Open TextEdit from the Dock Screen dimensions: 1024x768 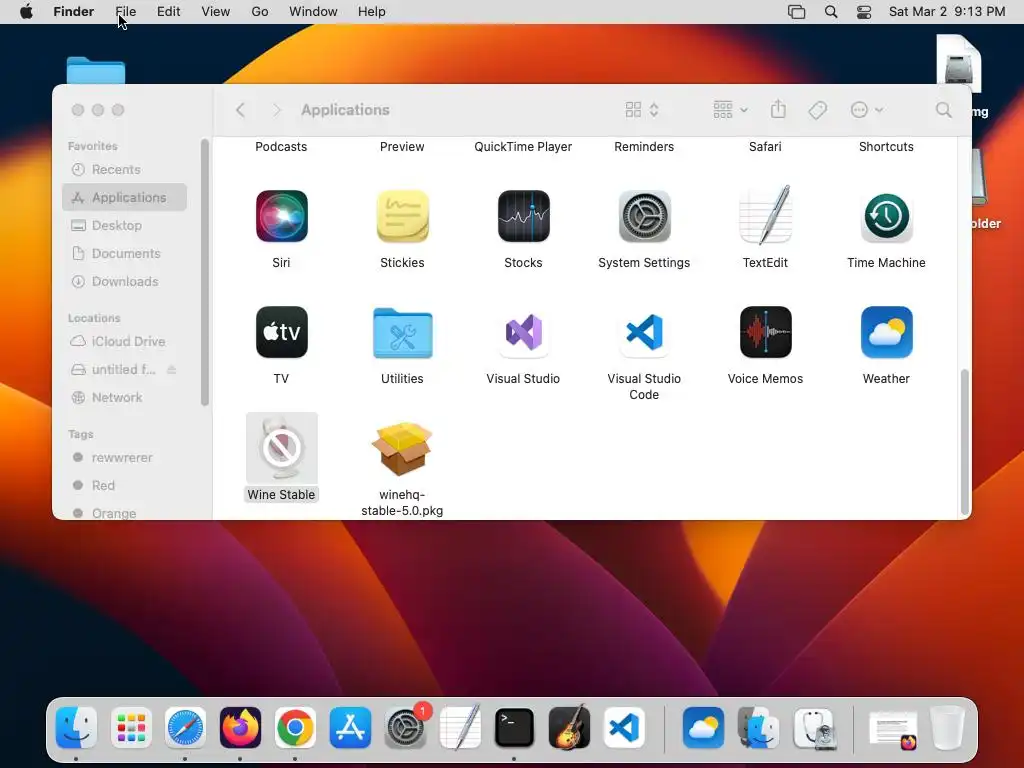(460, 728)
